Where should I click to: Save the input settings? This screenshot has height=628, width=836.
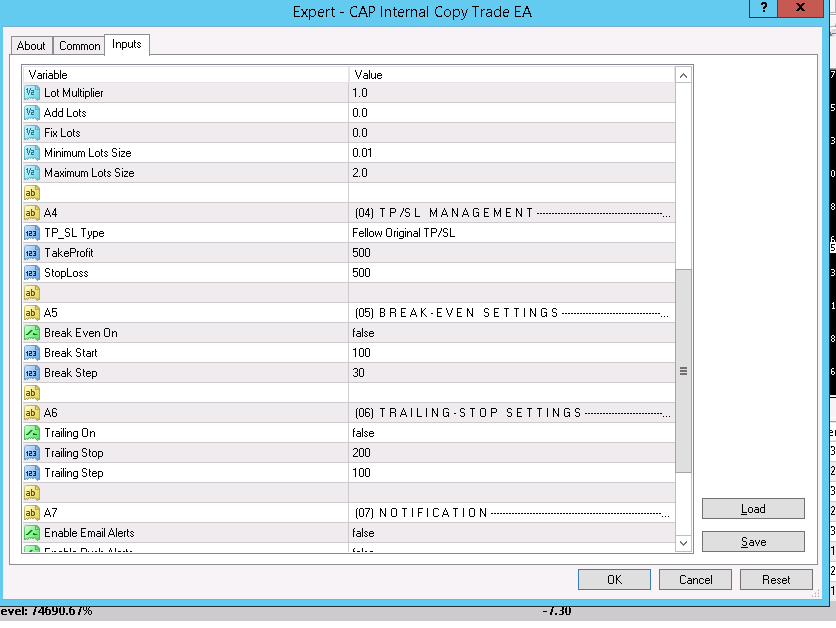[753, 542]
